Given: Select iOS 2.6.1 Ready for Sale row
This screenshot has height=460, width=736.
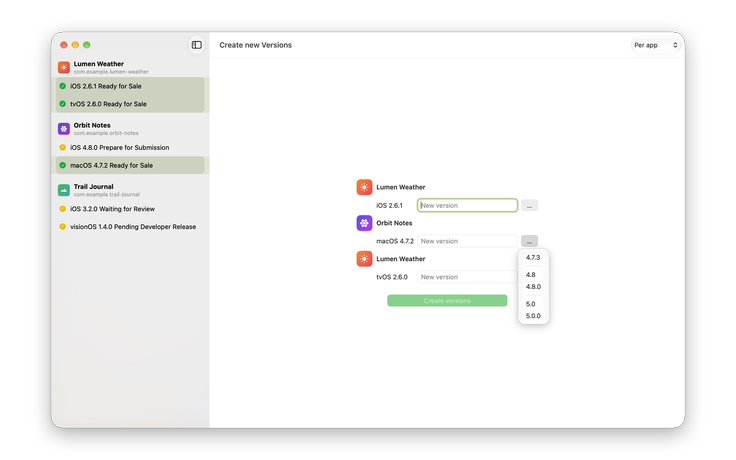Looking at the screenshot, I should pyautogui.click(x=130, y=86).
